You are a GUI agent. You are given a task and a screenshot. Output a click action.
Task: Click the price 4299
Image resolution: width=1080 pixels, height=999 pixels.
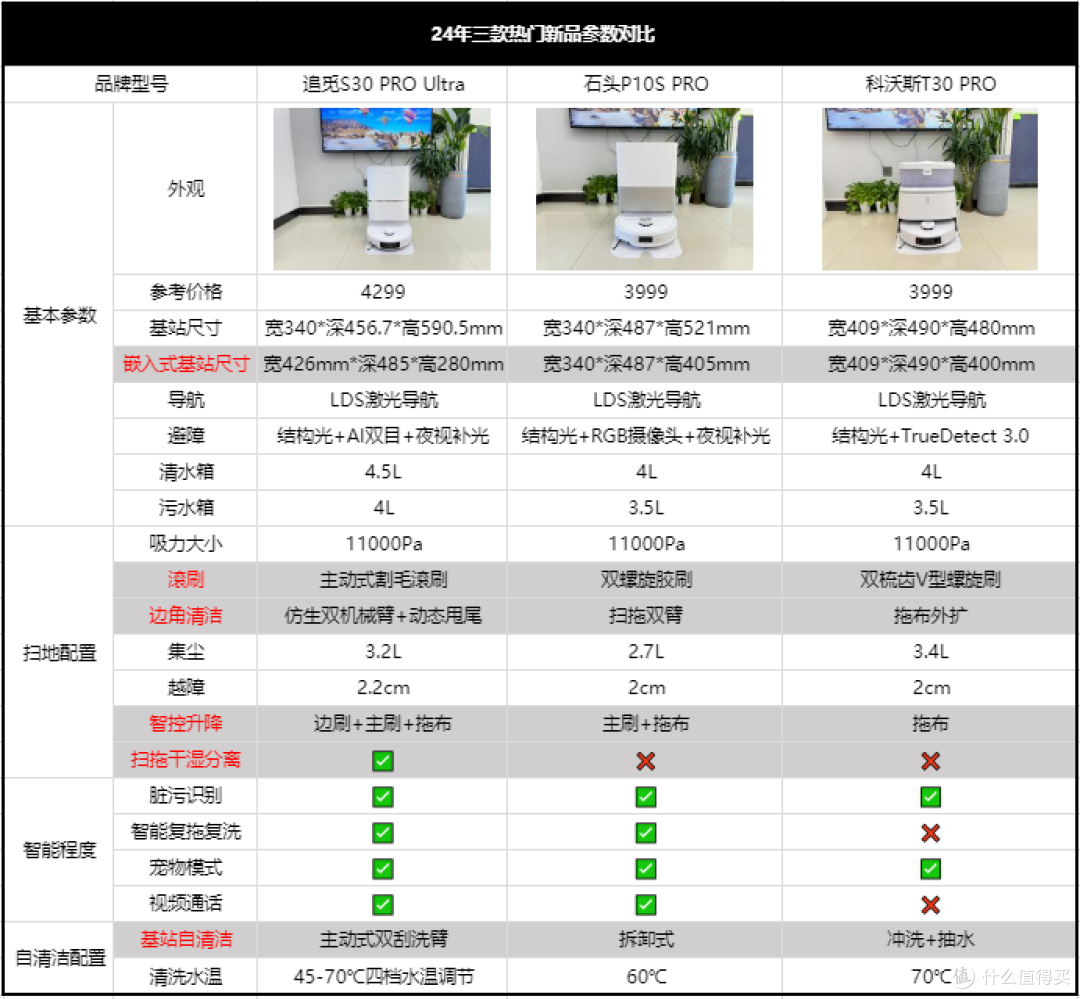pos(383,292)
